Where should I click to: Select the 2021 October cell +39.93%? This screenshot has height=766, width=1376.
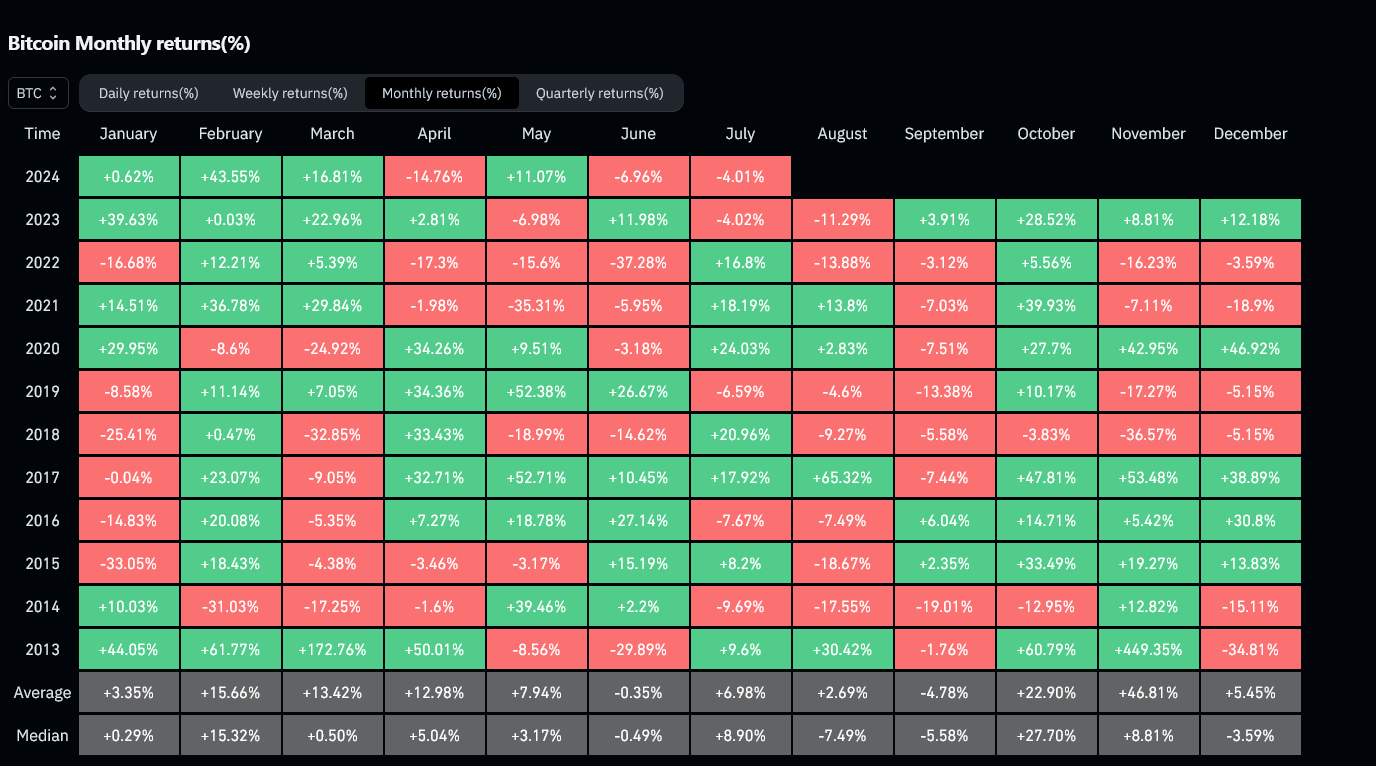click(1046, 305)
